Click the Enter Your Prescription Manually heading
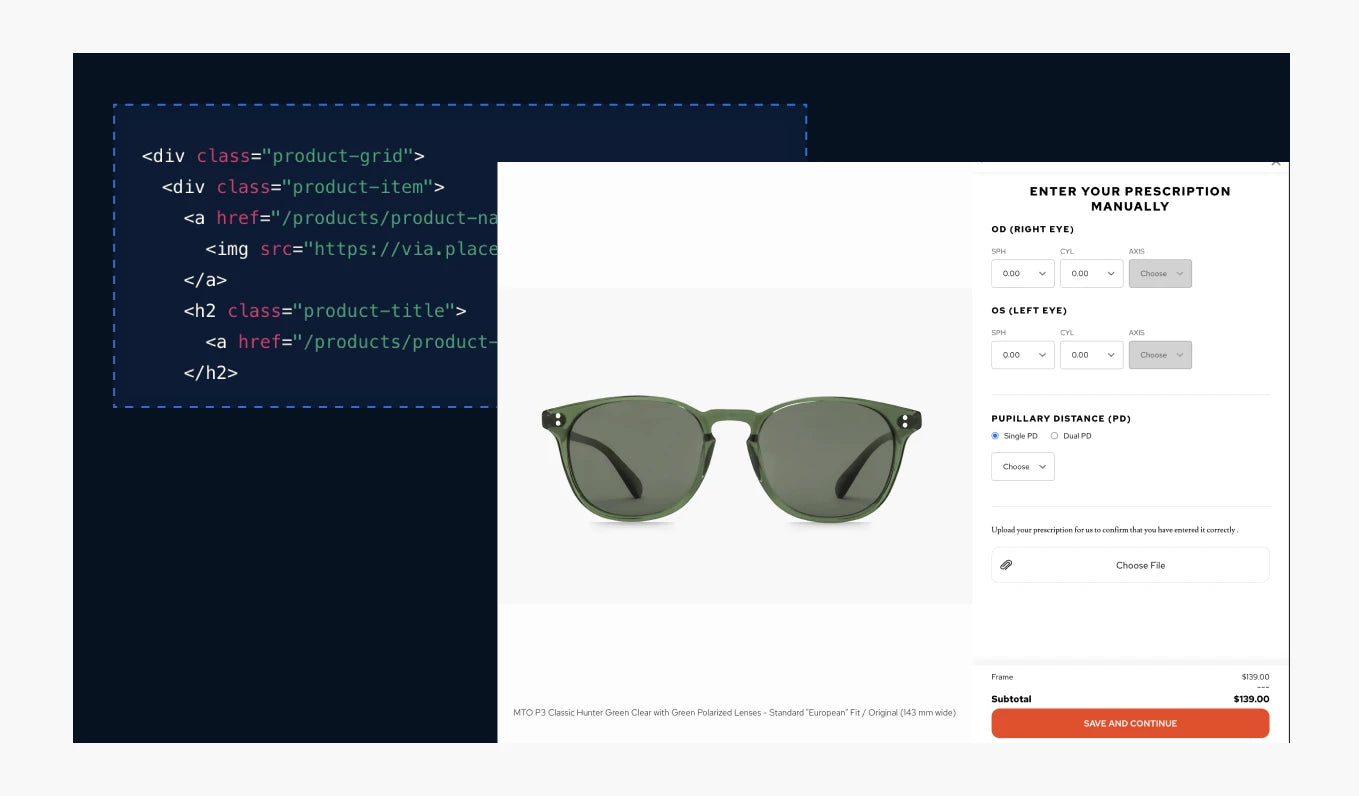Viewport: 1359px width, 796px height. [x=1130, y=199]
